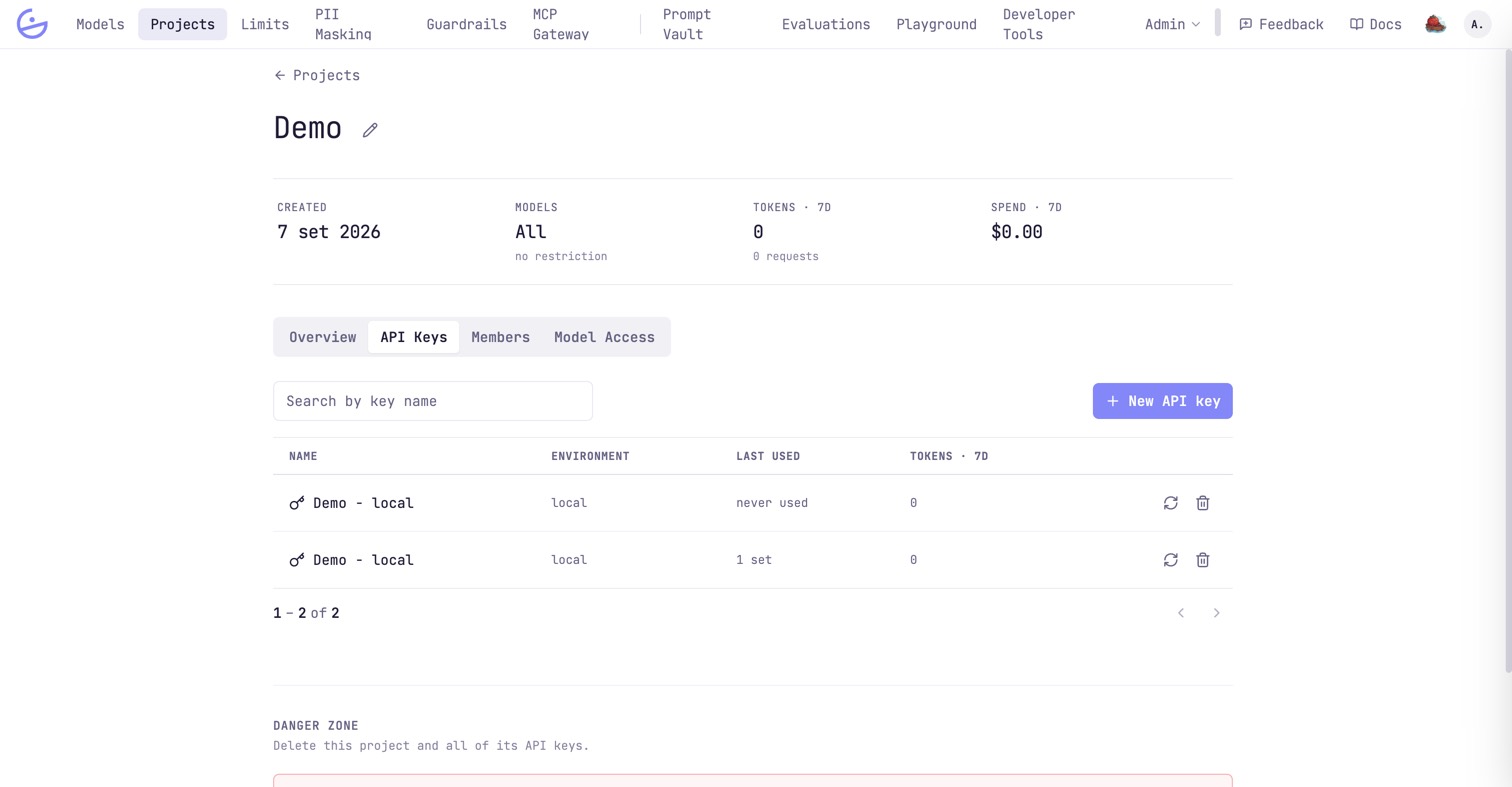Click the TOKENS · 7D column header in the table
The height and width of the screenshot is (787, 1512).
click(x=949, y=456)
